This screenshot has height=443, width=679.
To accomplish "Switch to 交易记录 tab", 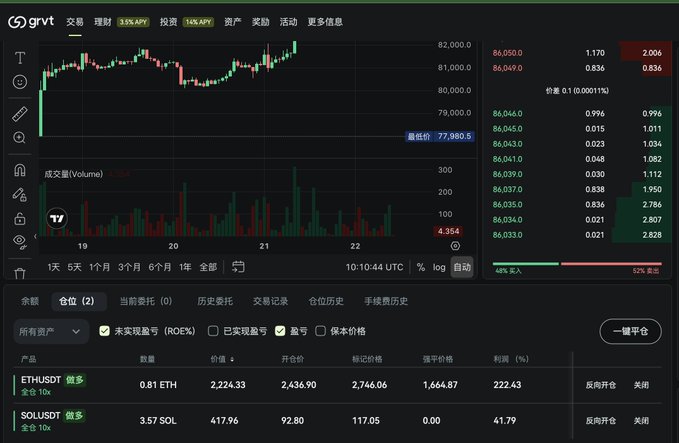I will click(270, 301).
